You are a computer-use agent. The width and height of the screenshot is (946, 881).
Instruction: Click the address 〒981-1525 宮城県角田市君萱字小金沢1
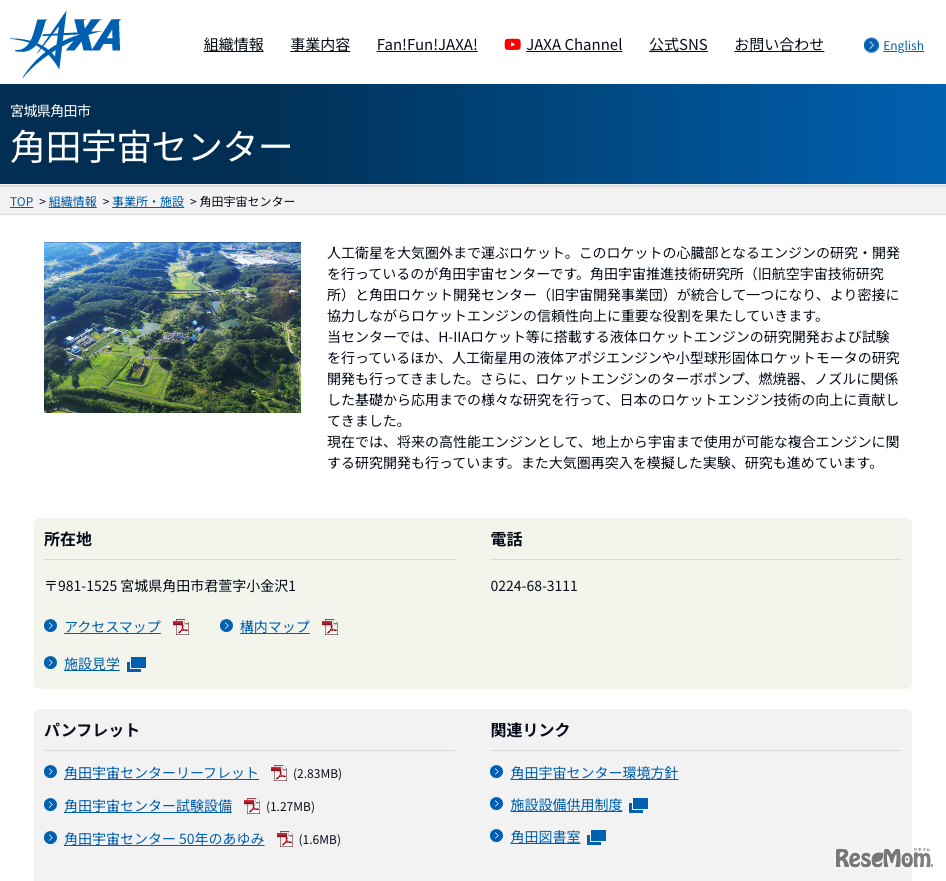pyautogui.click(x=170, y=586)
